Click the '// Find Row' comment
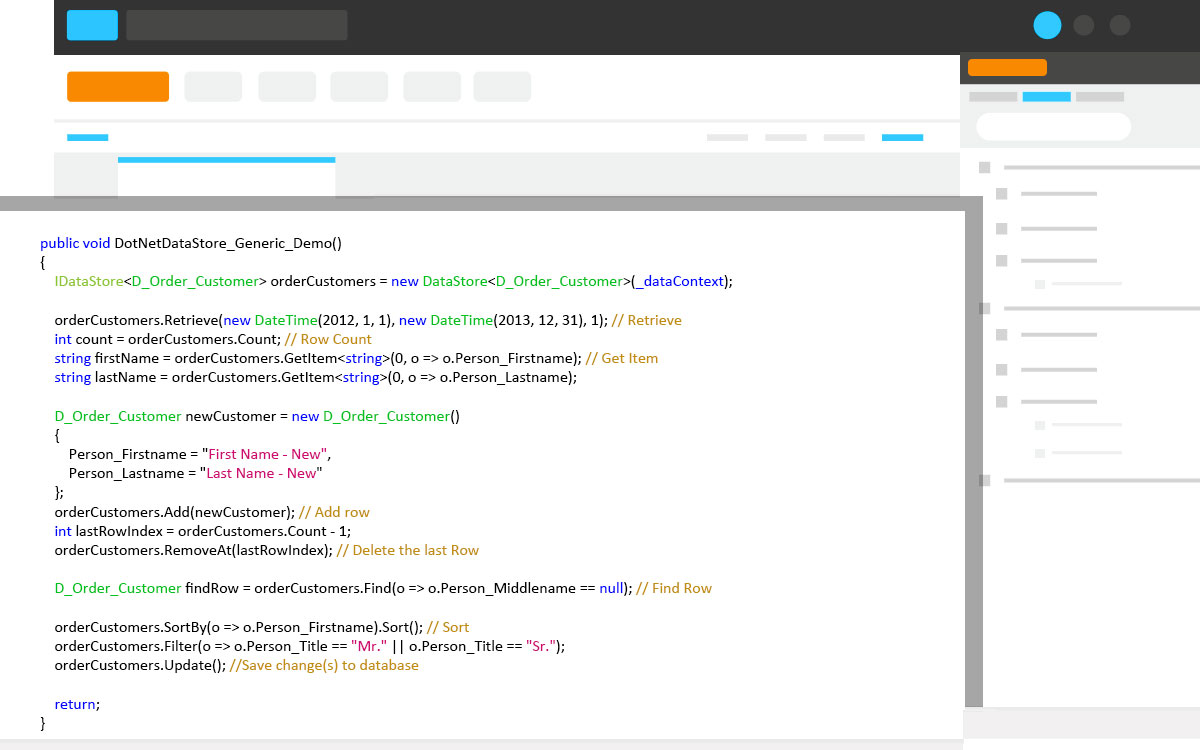 click(674, 588)
